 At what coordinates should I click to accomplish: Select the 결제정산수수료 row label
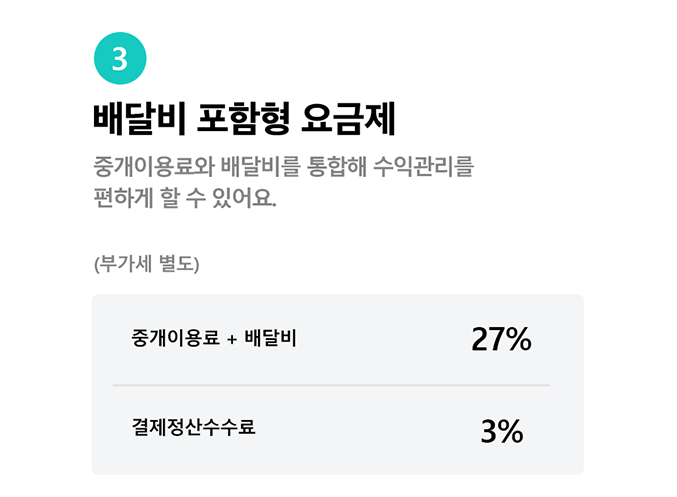click(x=193, y=427)
